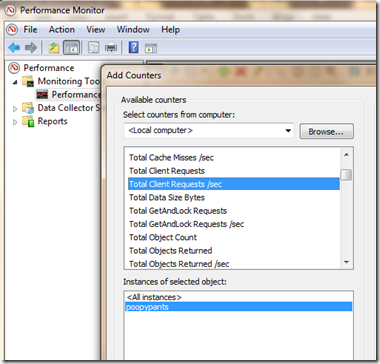Select the Total Objects Returned counter

(x=170, y=251)
